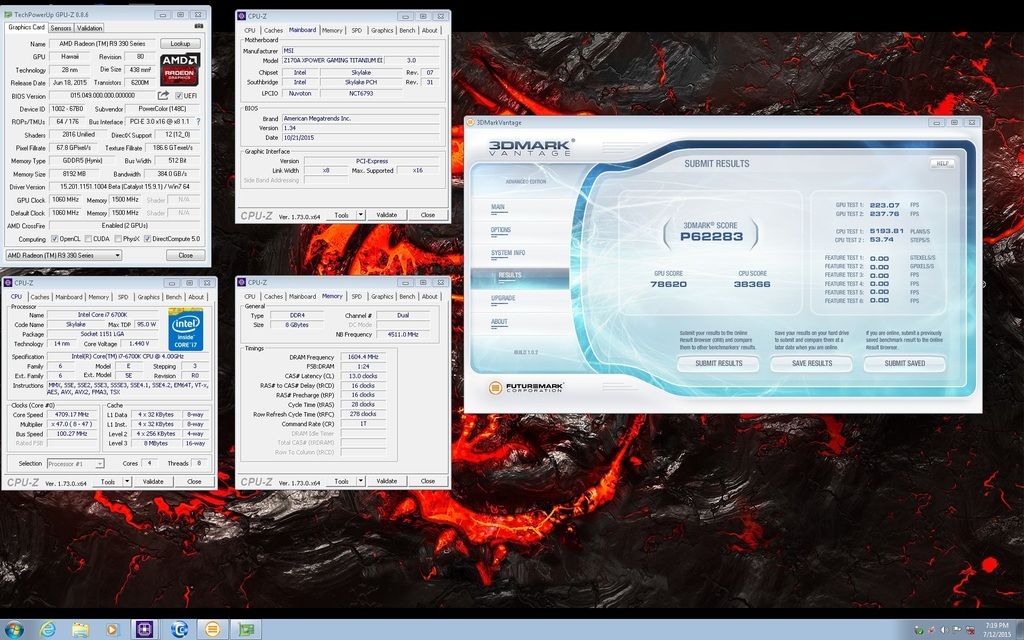Image resolution: width=1024 pixels, height=640 pixels.
Task: Click the green GPU-Z taskbar icon
Action: tap(246, 630)
